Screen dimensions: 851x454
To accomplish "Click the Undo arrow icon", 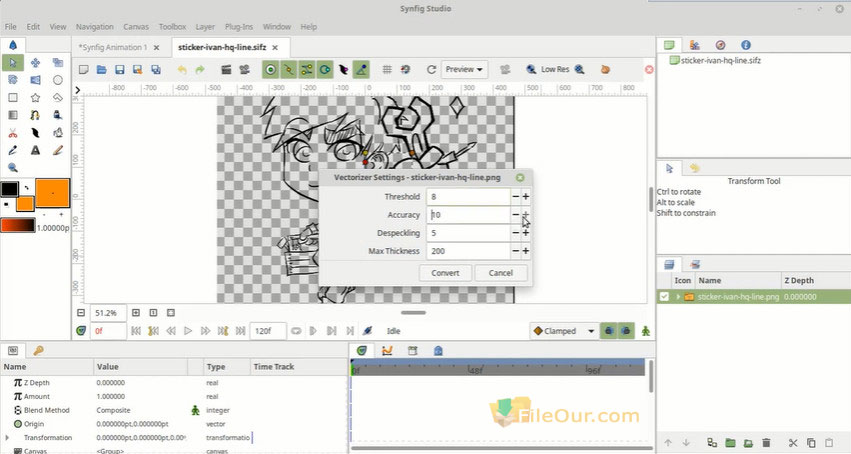I will click(x=182, y=69).
